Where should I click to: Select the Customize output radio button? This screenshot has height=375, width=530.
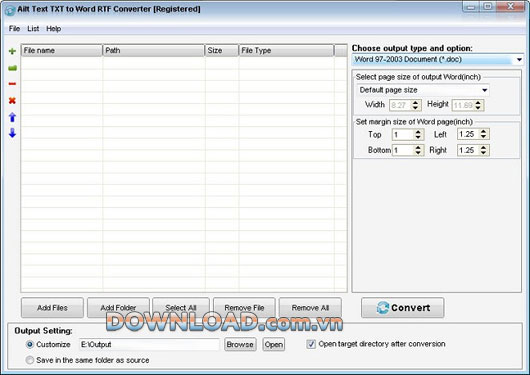[30, 345]
